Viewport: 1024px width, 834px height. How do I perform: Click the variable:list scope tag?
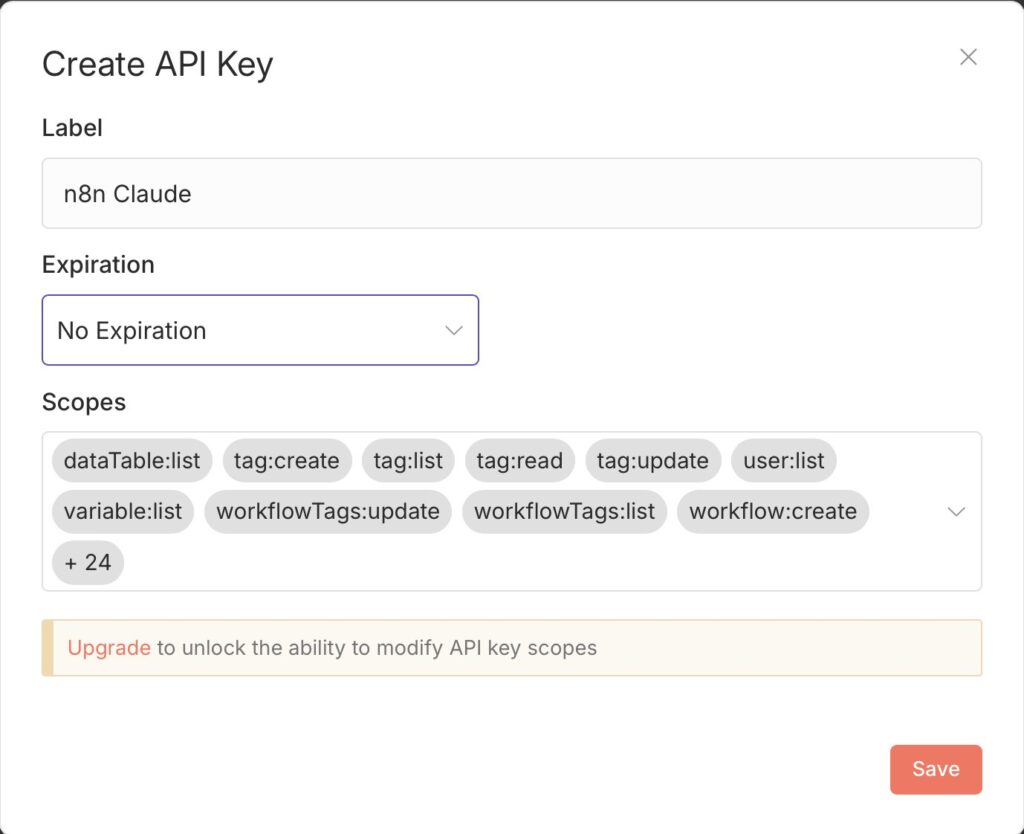point(123,511)
